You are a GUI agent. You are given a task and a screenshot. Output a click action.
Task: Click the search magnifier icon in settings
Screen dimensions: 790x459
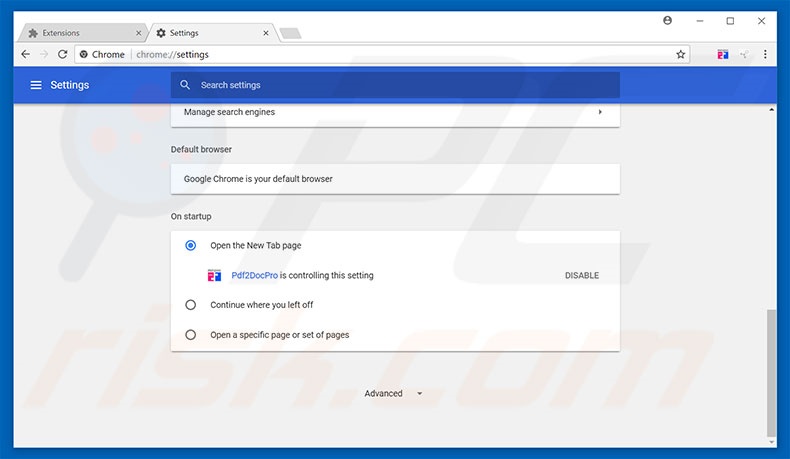(x=185, y=85)
